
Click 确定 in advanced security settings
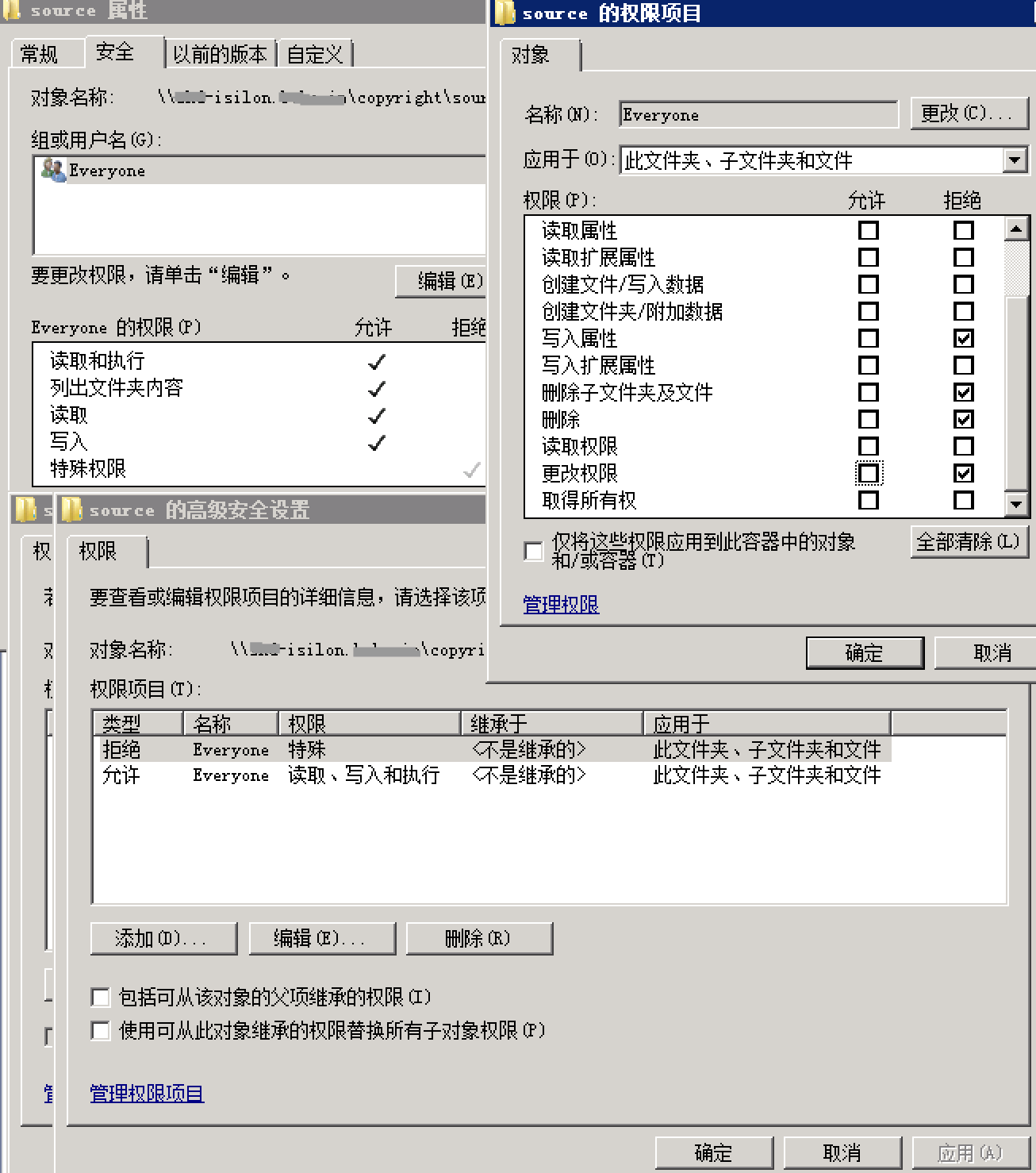coord(714,1152)
